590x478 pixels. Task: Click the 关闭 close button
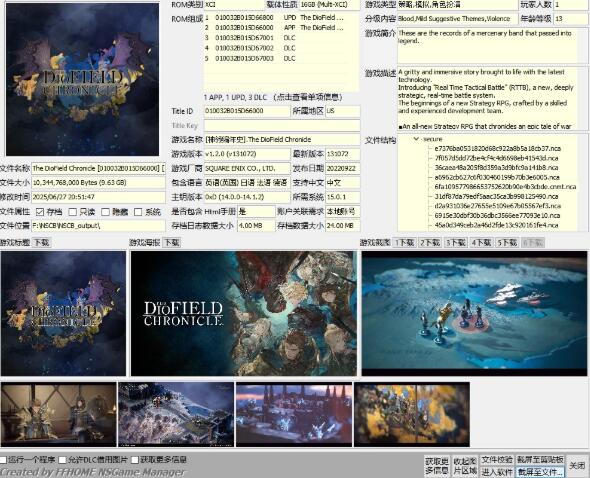click(x=577, y=466)
